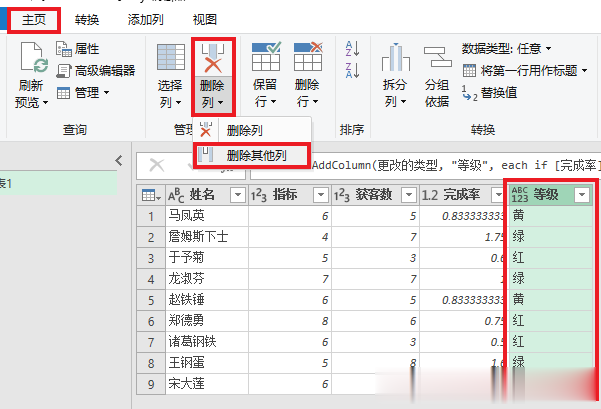Select the cell 马凤英
Image resolution: width=601 pixels, height=409 pixels.
[207, 216]
